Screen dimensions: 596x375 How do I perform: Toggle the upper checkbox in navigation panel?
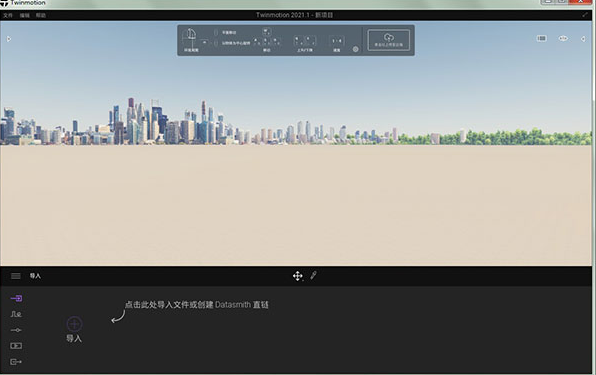[216, 32]
